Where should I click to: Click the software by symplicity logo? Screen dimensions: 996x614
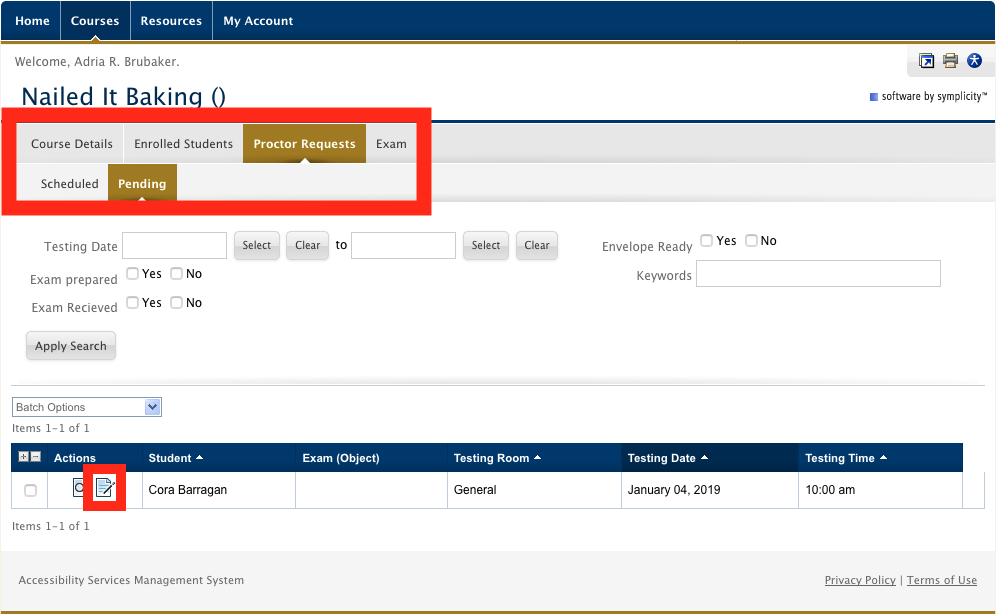928,96
